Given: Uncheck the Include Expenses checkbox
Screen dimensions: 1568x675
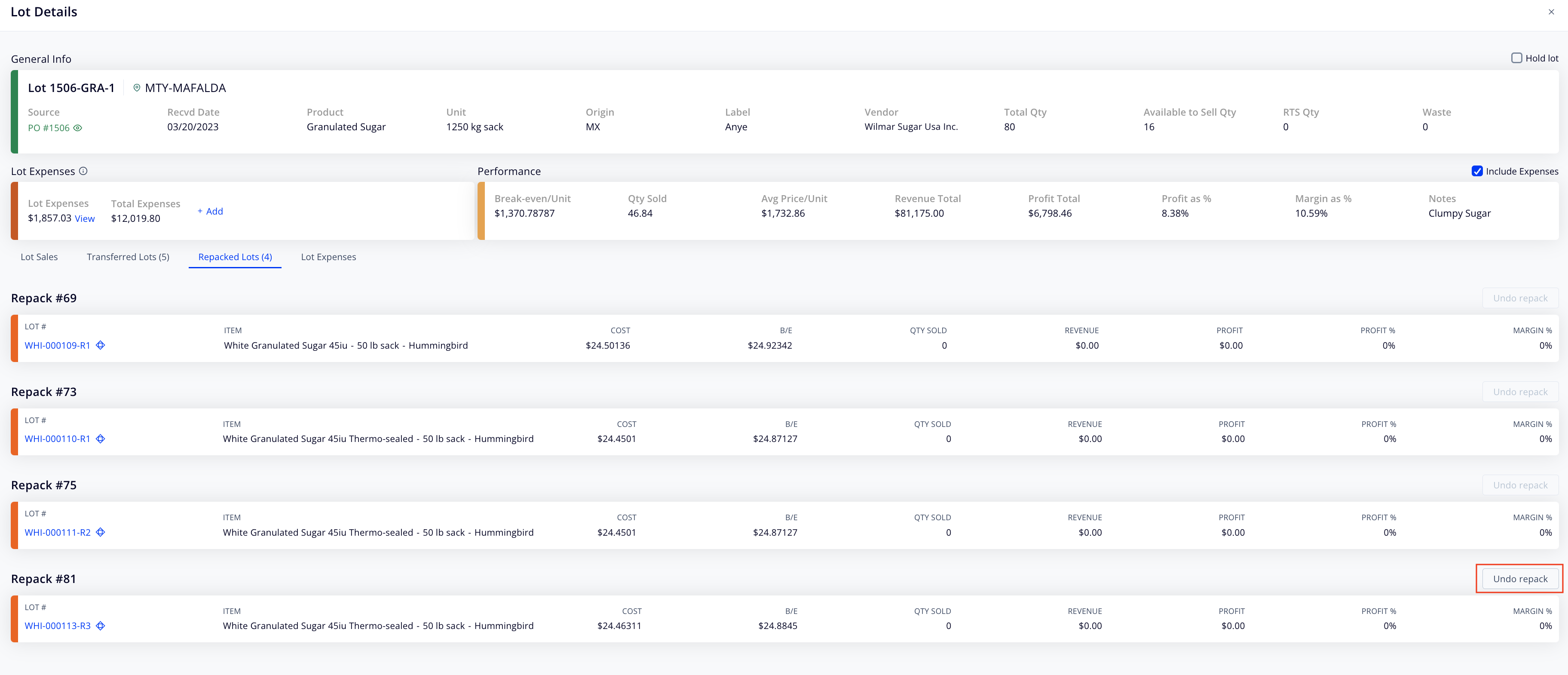Looking at the screenshot, I should point(1477,171).
